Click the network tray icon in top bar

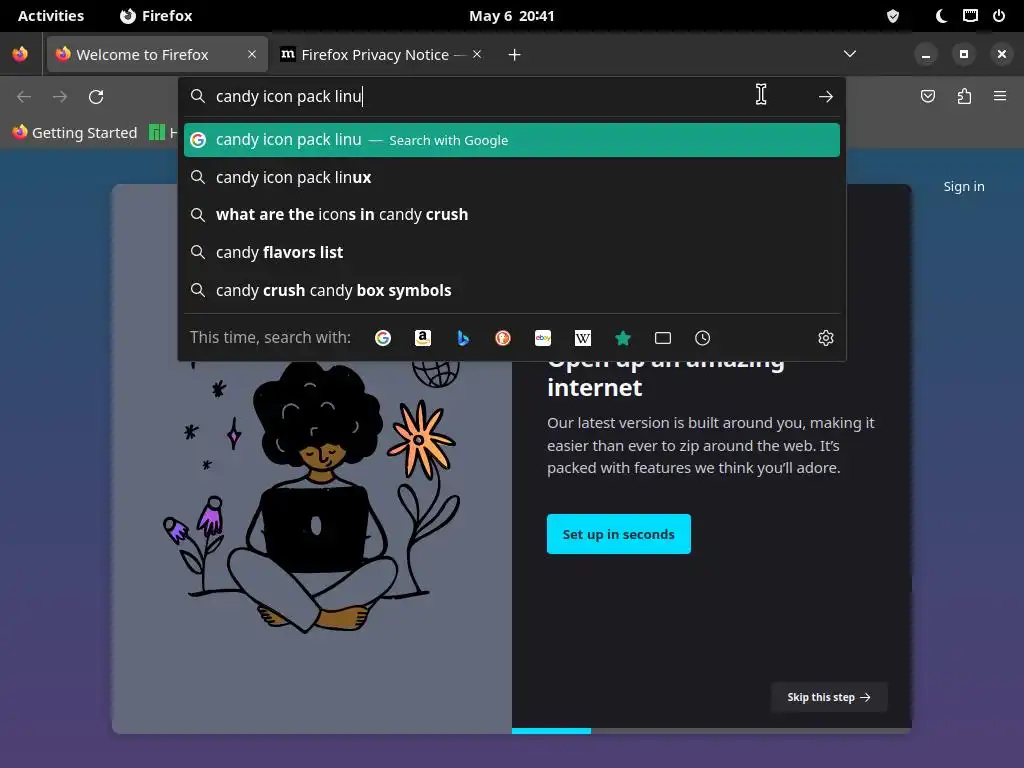pyautogui.click(x=970, y=16)
